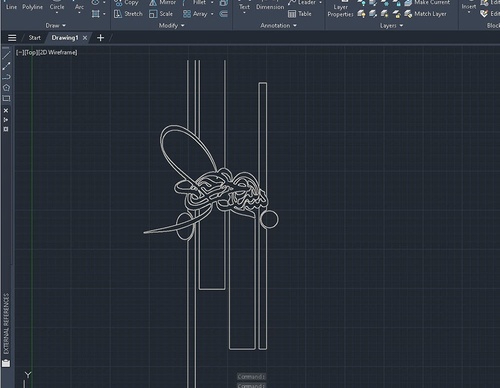Create a new drawing tab with plus

(x=100, y=38)
